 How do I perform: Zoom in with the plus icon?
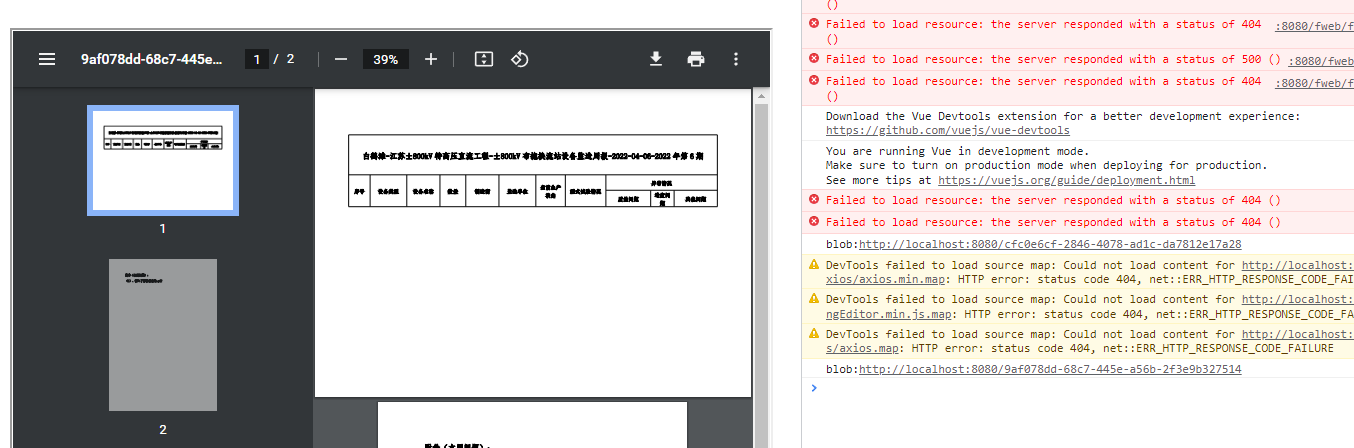[431, 59]
